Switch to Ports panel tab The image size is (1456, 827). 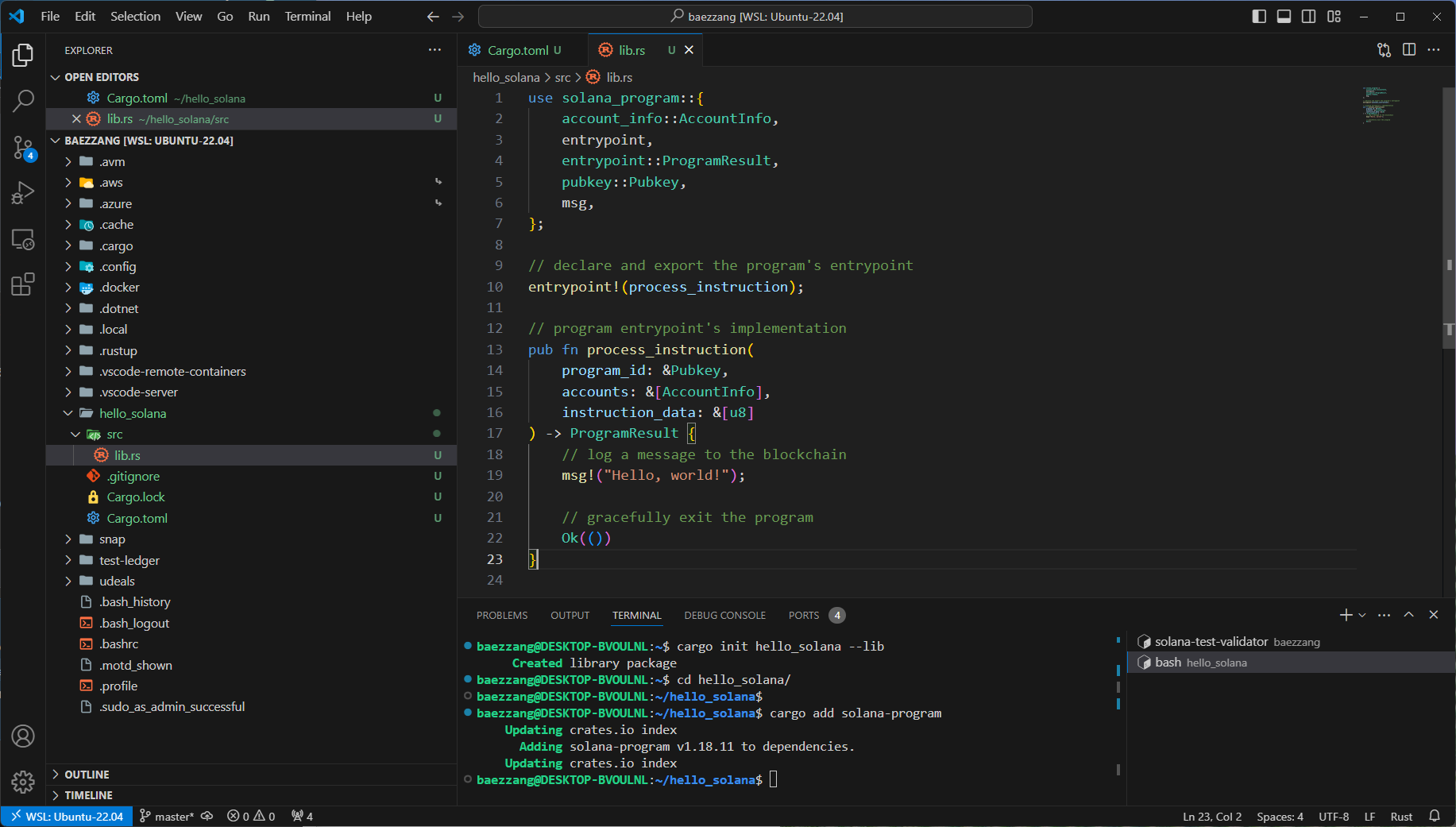coord(817,616)
